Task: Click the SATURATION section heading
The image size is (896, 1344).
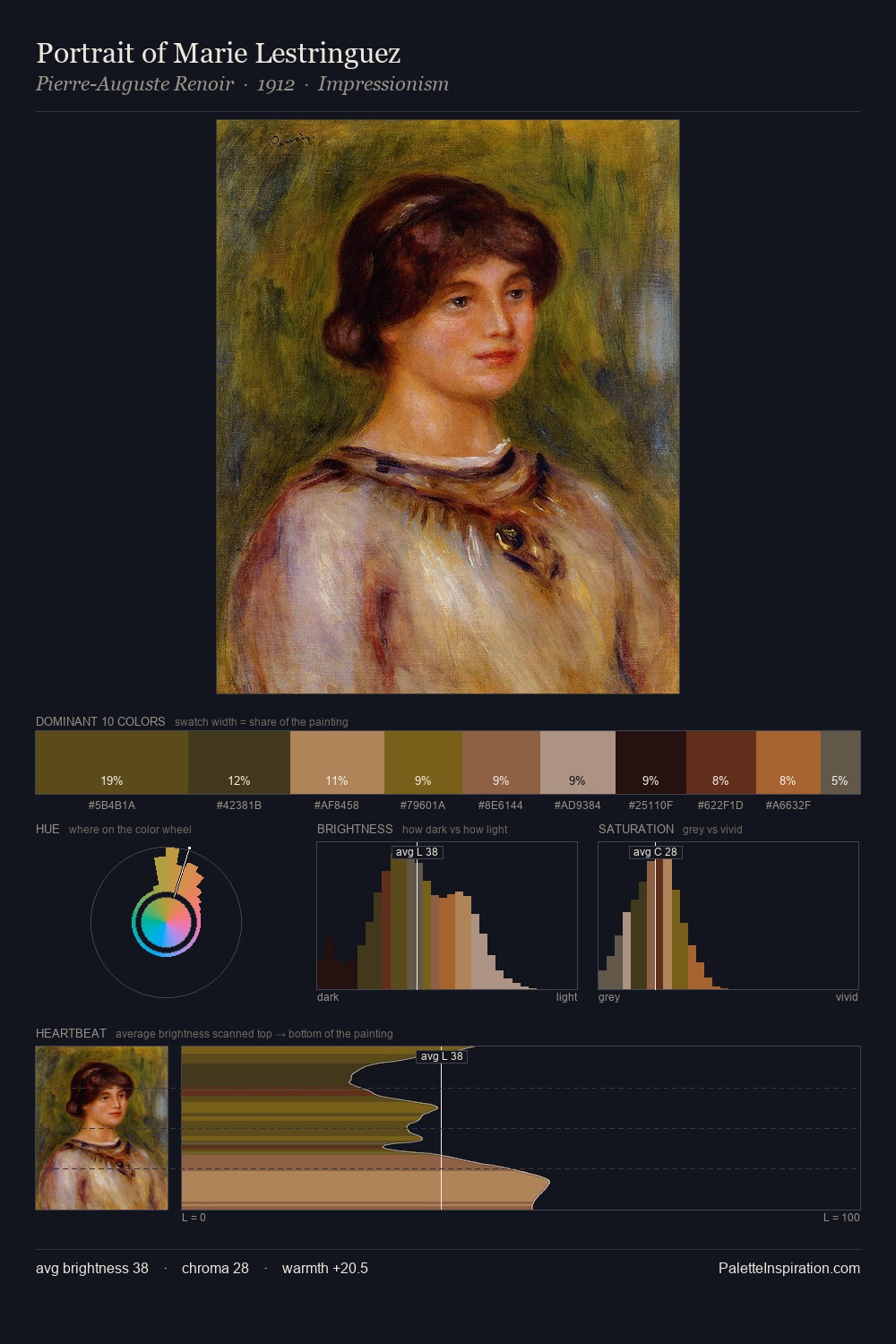Action: click(636, 829)
